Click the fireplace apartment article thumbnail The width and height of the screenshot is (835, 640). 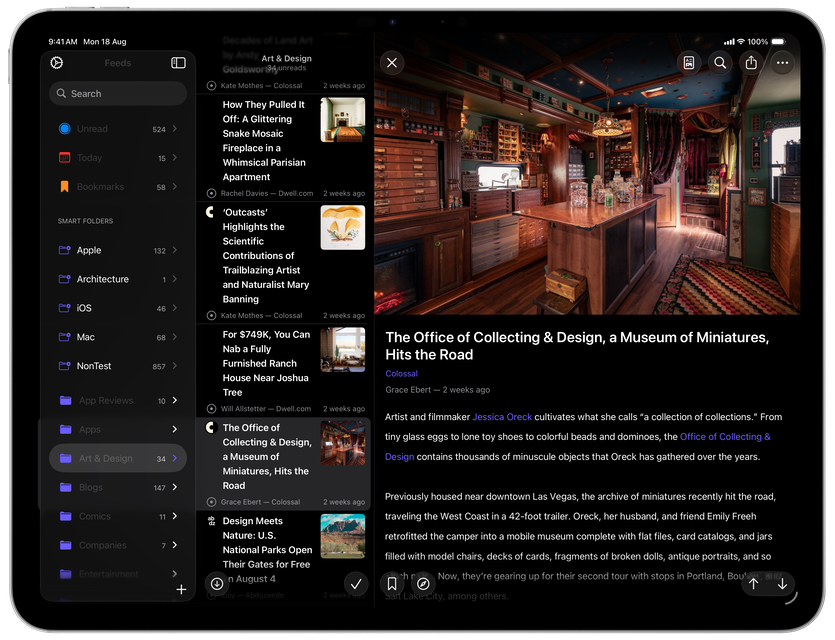tap(343, 120)
